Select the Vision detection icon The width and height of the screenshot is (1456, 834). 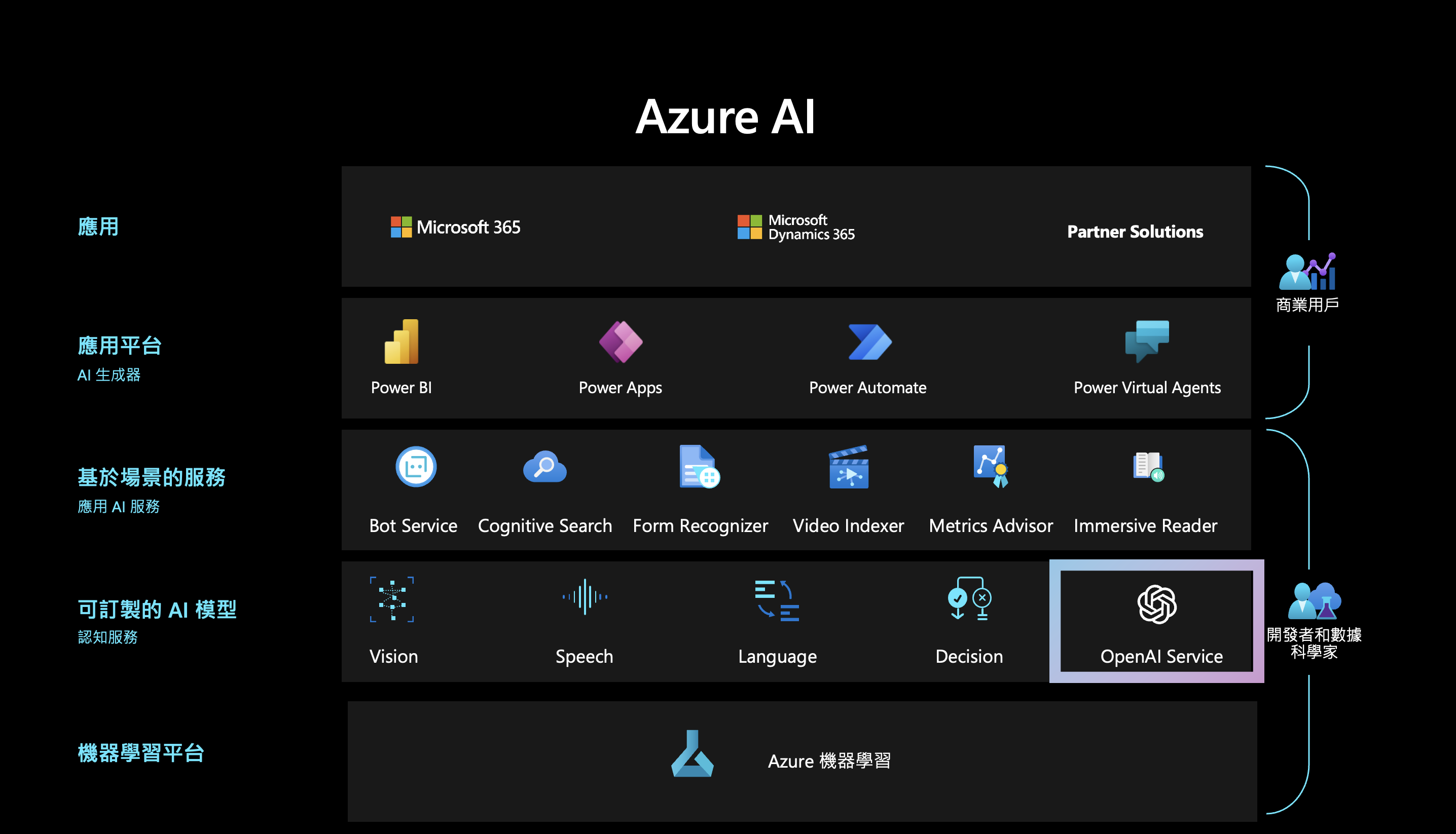(x=393, y=600)
